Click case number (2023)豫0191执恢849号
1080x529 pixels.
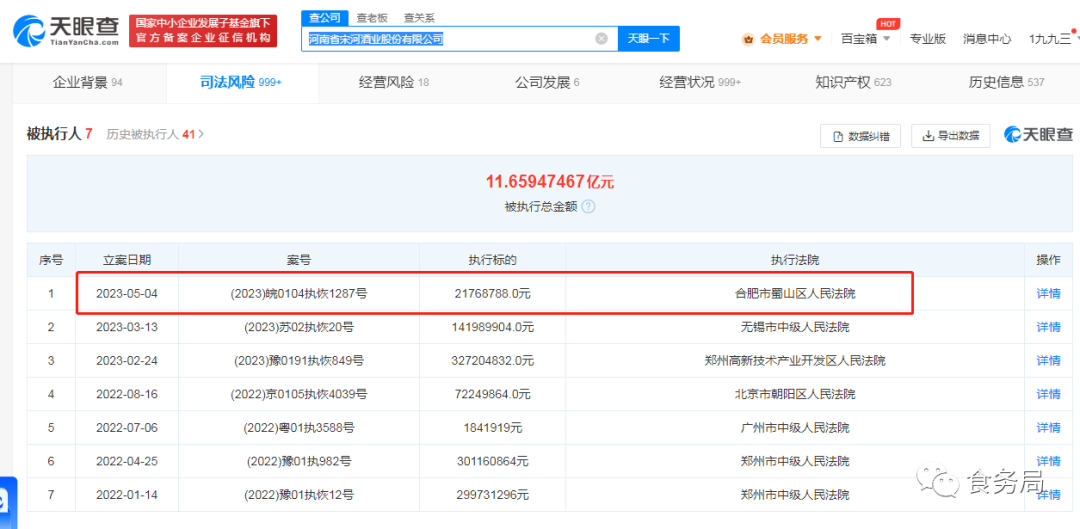(x=298, y=360)
